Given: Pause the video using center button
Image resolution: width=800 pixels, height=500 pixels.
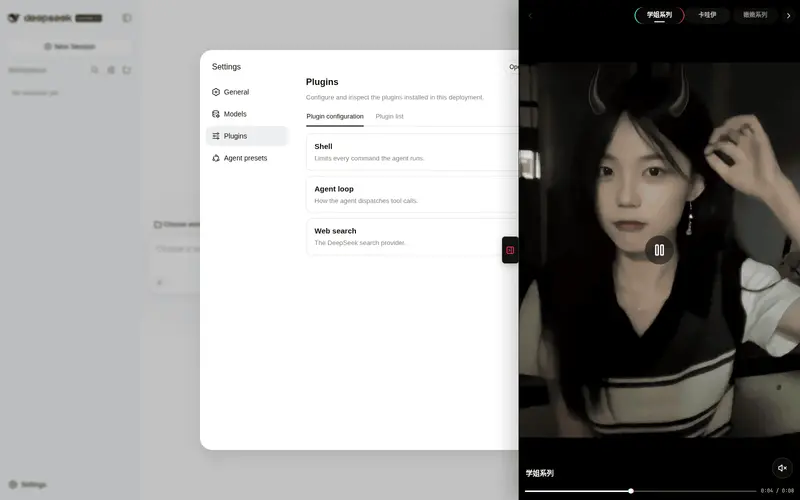Looking at the screenshot, I should point(659,250).
